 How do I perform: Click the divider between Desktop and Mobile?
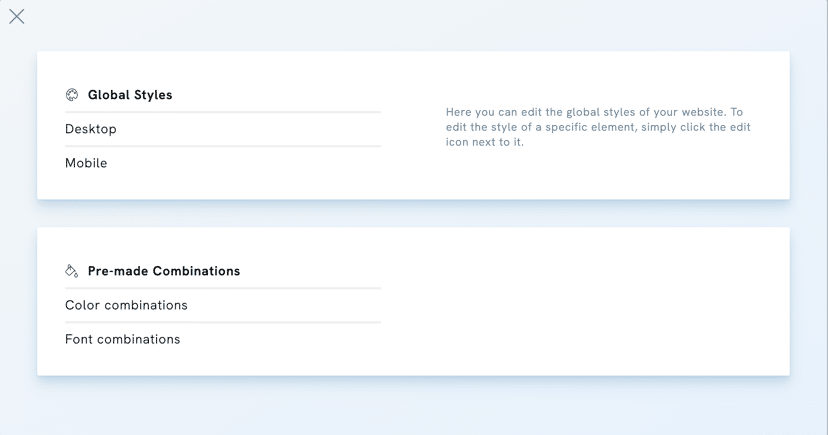[223, 146]
